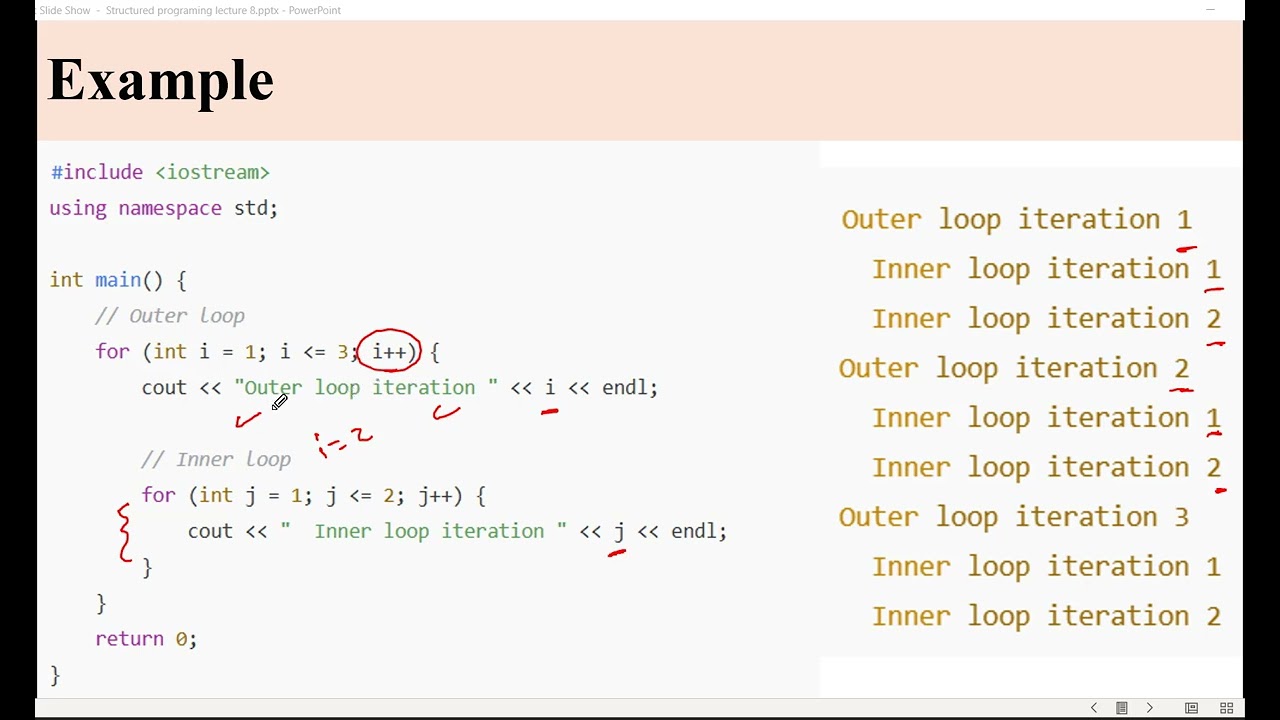Click 'Inner loop iteration 1' under Outer iteration 3

[x=1046, y=566]
